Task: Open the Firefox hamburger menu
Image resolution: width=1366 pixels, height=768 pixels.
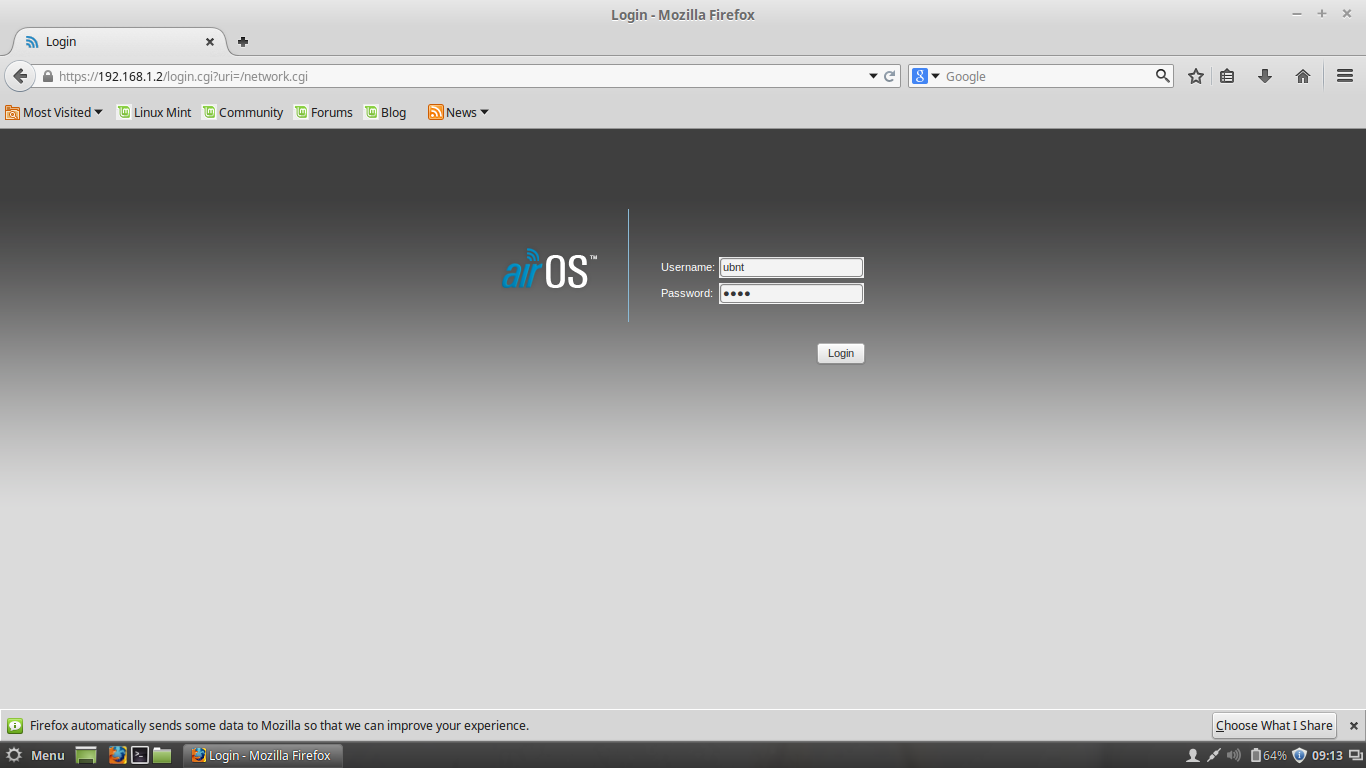Action: pos(1343,75)
